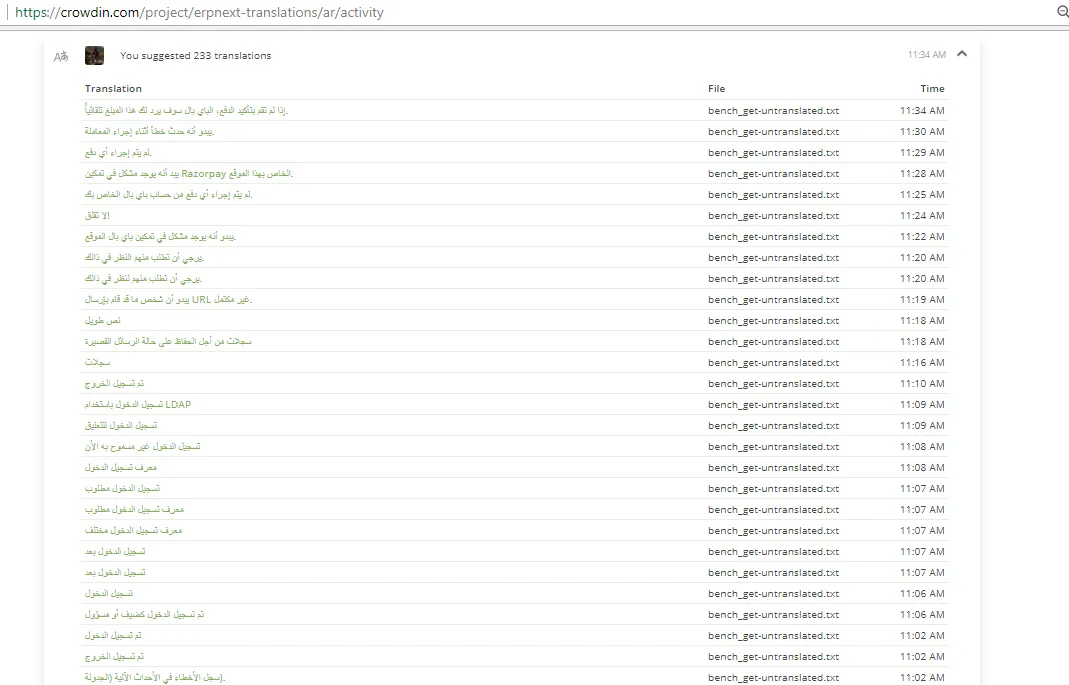Image resolution: width=1069 pixels, height=685 pixels.
Task: Open the user avatar thumbnail
Action: tap(94, 55)
